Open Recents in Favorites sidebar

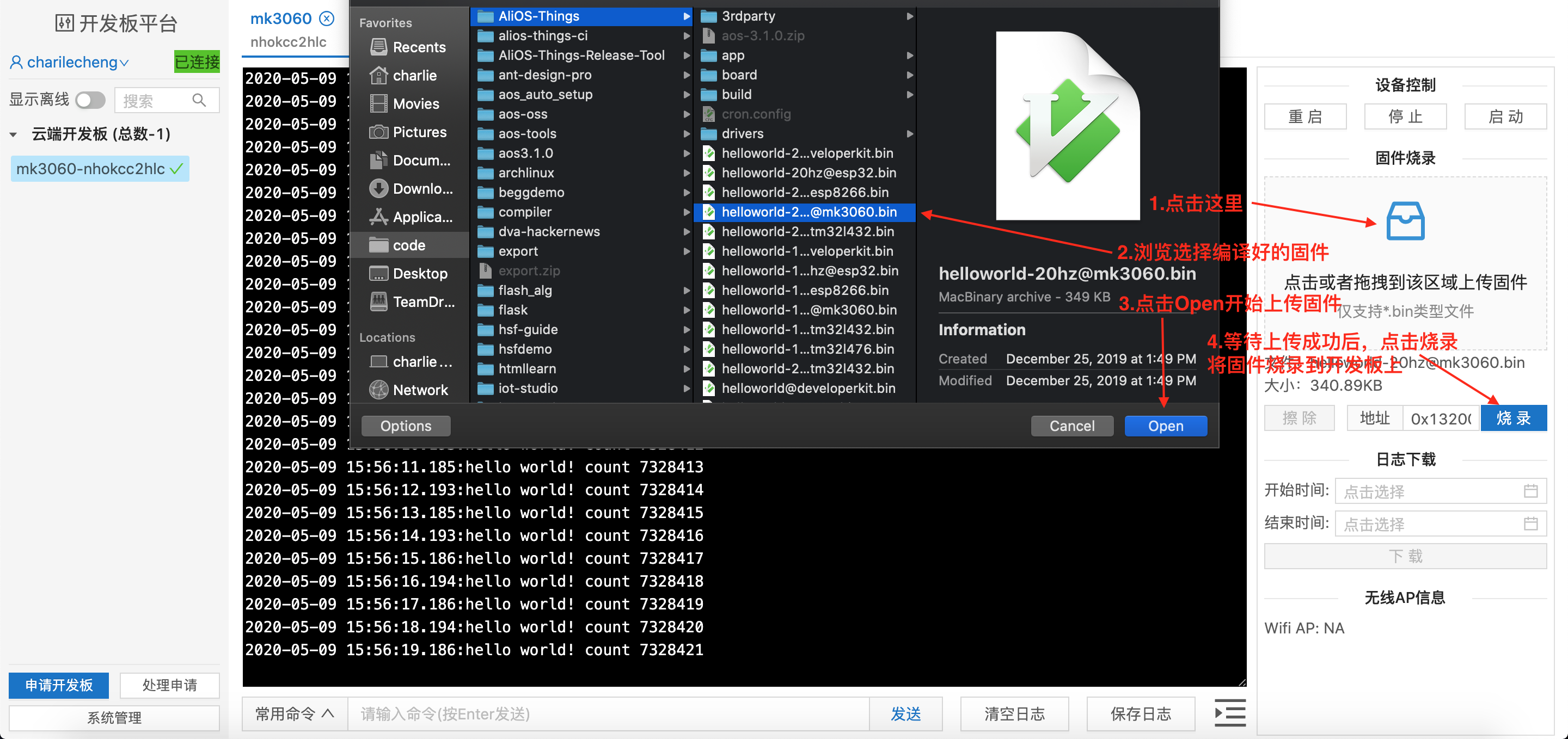[x=408, y=47]
